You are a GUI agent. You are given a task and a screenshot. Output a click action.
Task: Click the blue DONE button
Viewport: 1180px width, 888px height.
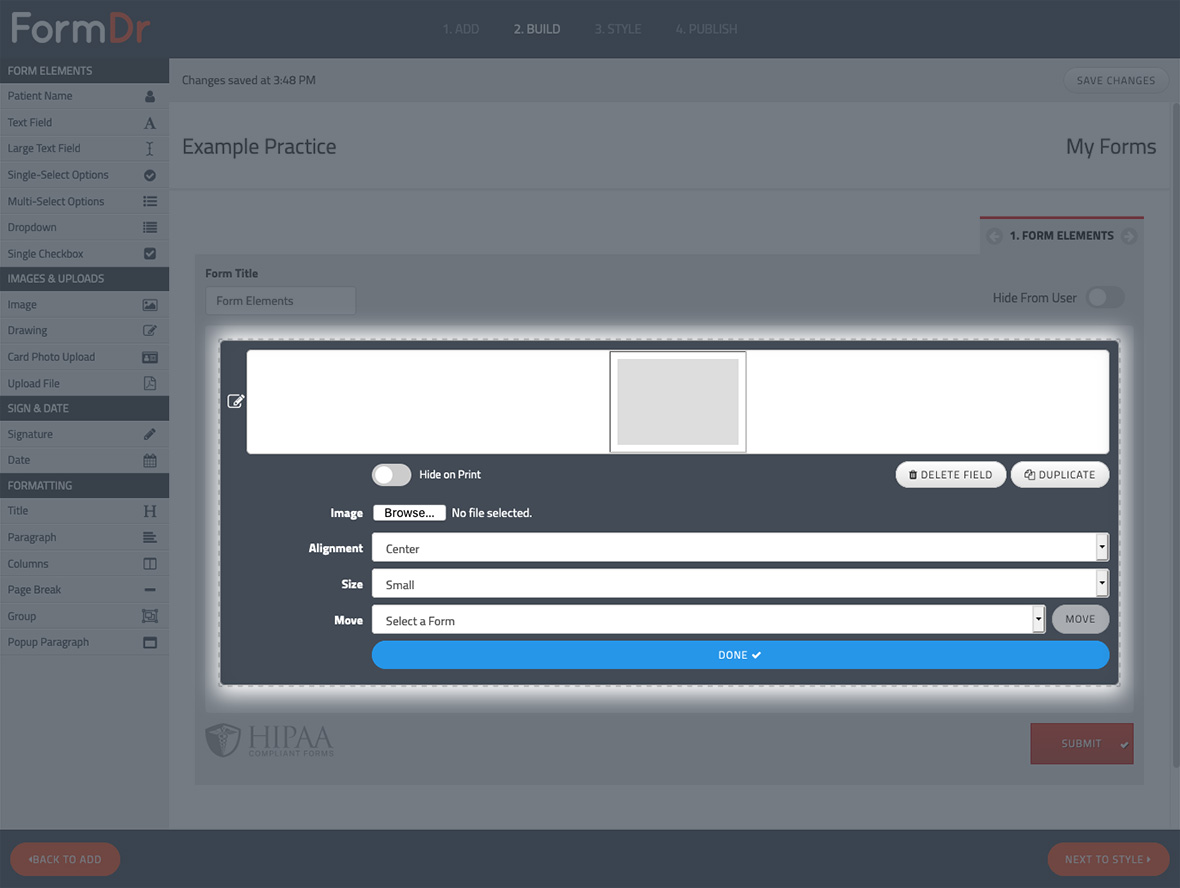740,655
